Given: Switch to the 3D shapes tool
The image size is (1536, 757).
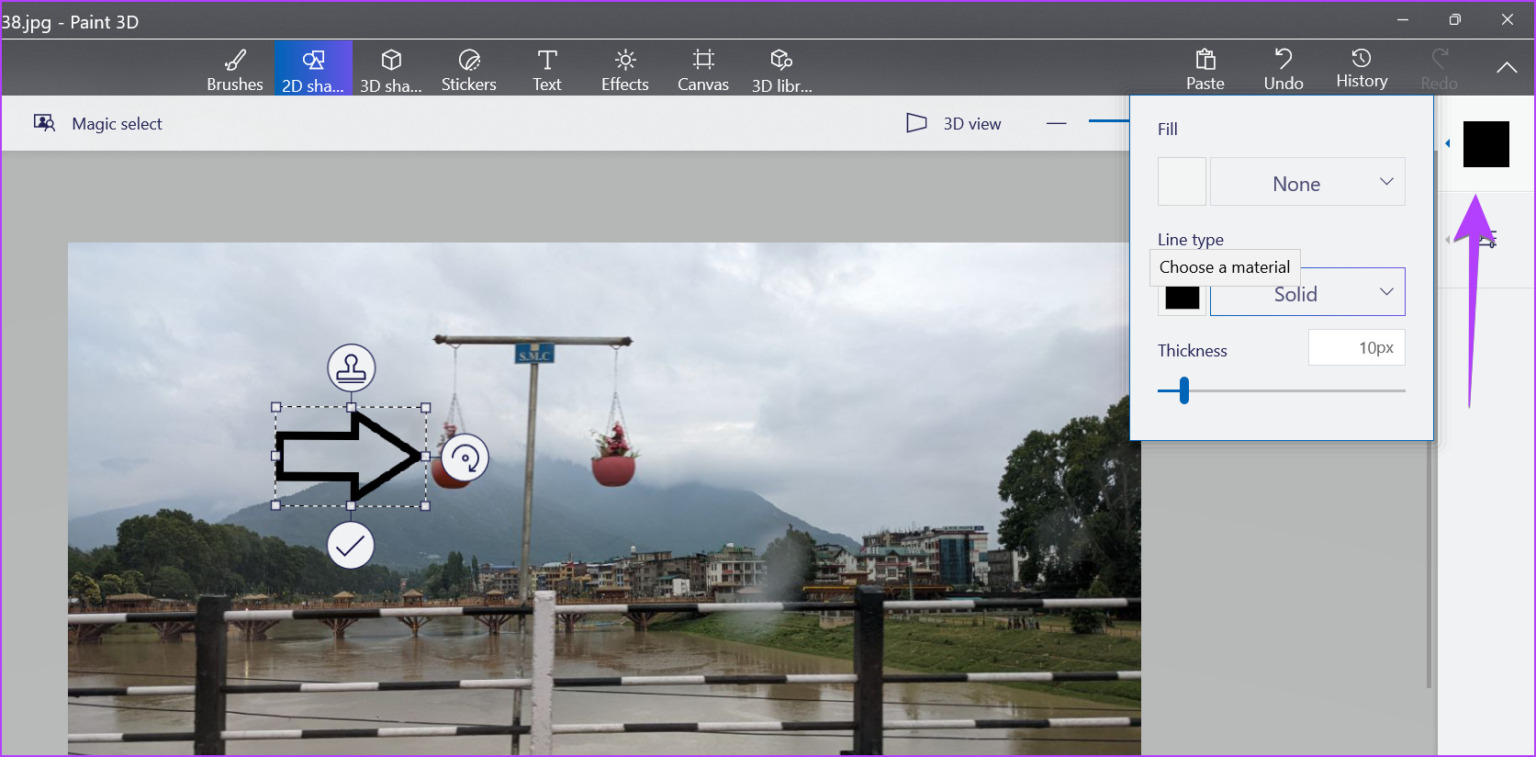Looking at the screenshot, I should [x=391, y=68].
